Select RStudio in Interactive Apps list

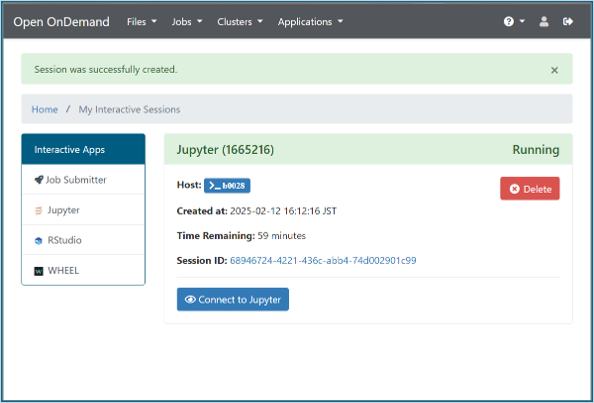(83, 240)
